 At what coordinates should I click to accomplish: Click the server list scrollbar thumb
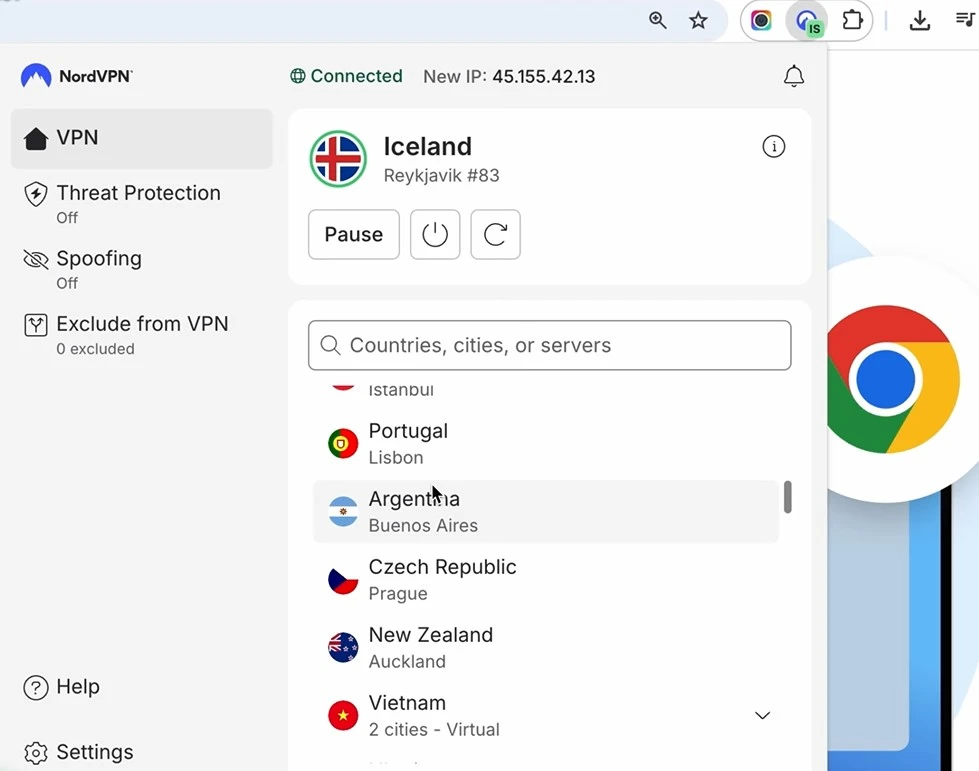tap(787, 497)
